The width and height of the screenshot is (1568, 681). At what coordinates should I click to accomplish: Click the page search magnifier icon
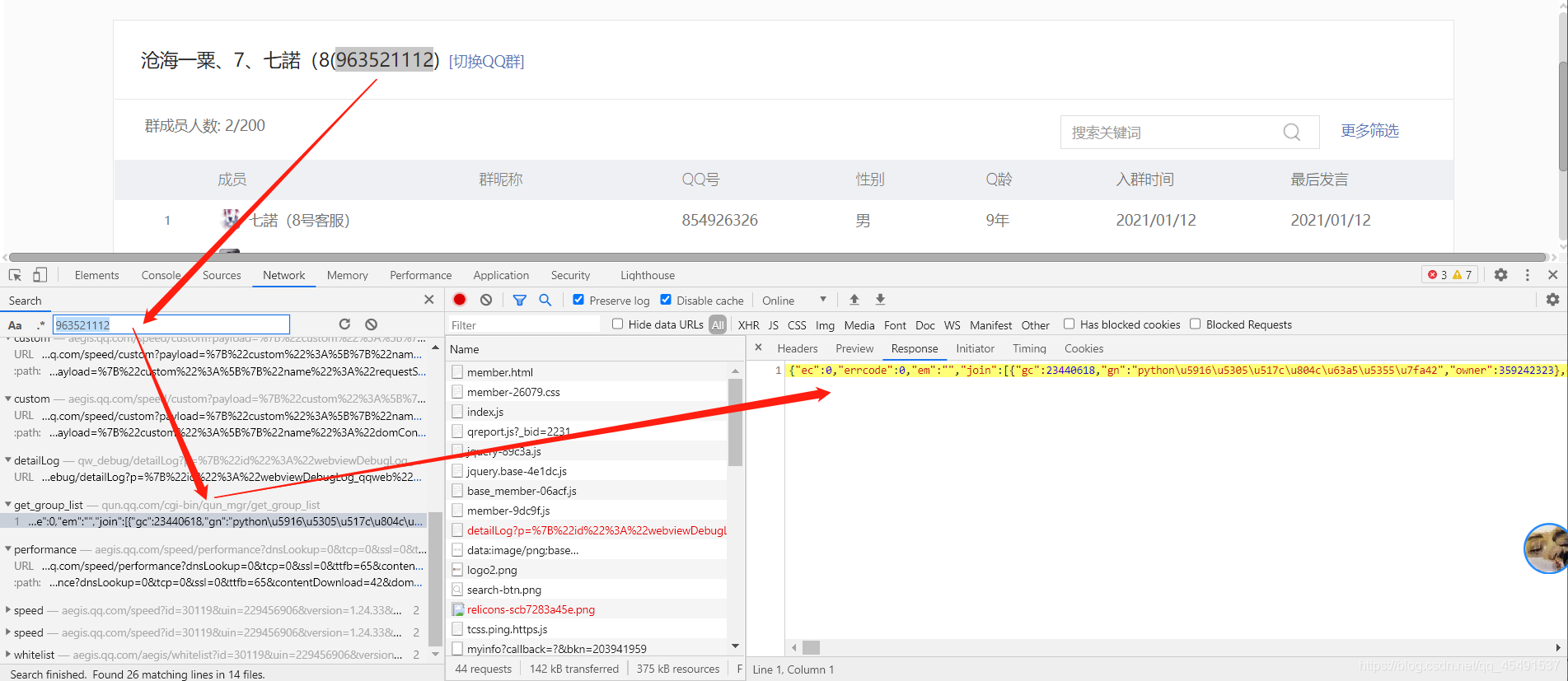click(x=1292, y=132)
